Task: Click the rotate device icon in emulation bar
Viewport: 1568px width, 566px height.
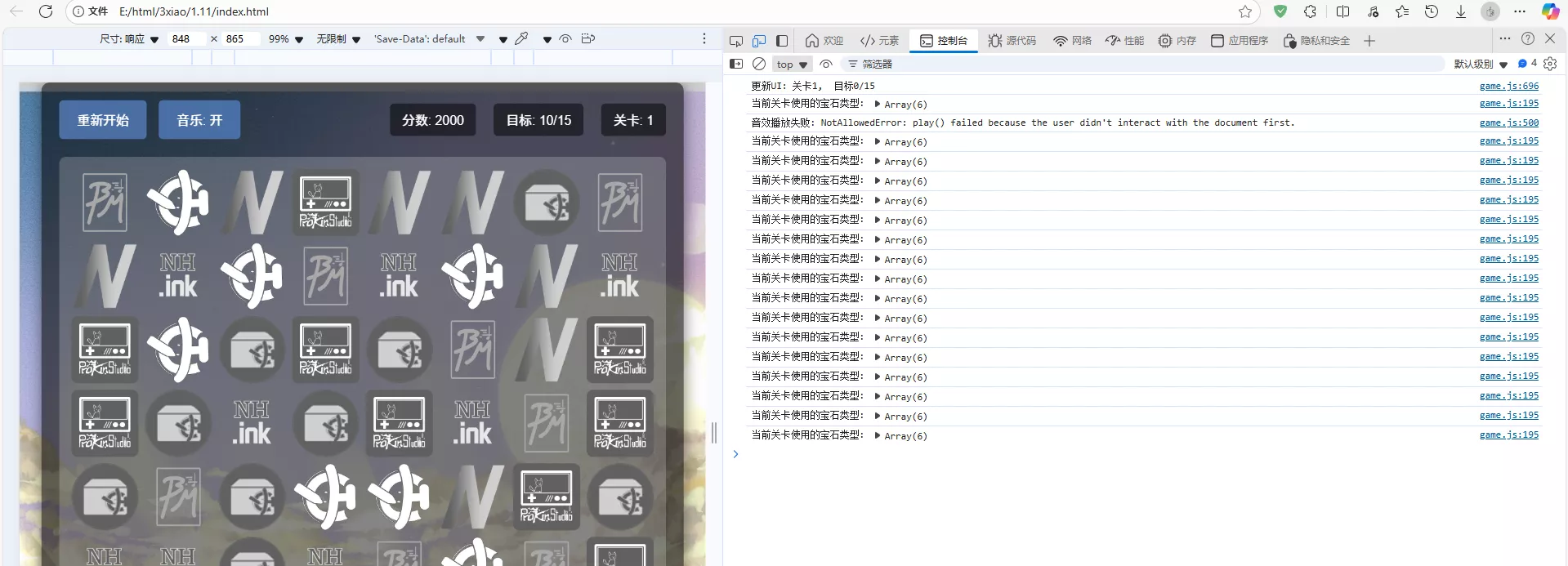Action: click(x=587, y=38)
